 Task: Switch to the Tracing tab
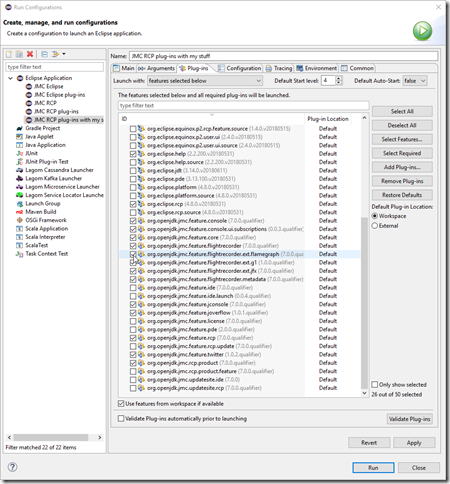coord(279,68)
